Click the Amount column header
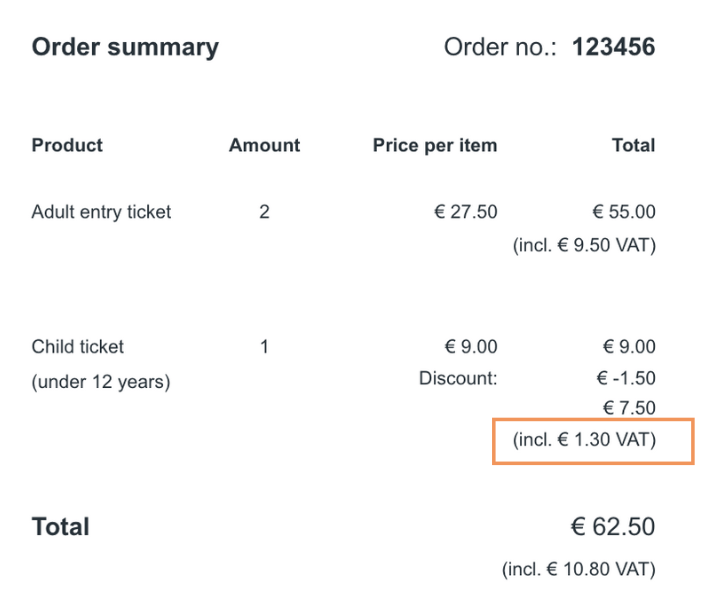 click(264, 145)
